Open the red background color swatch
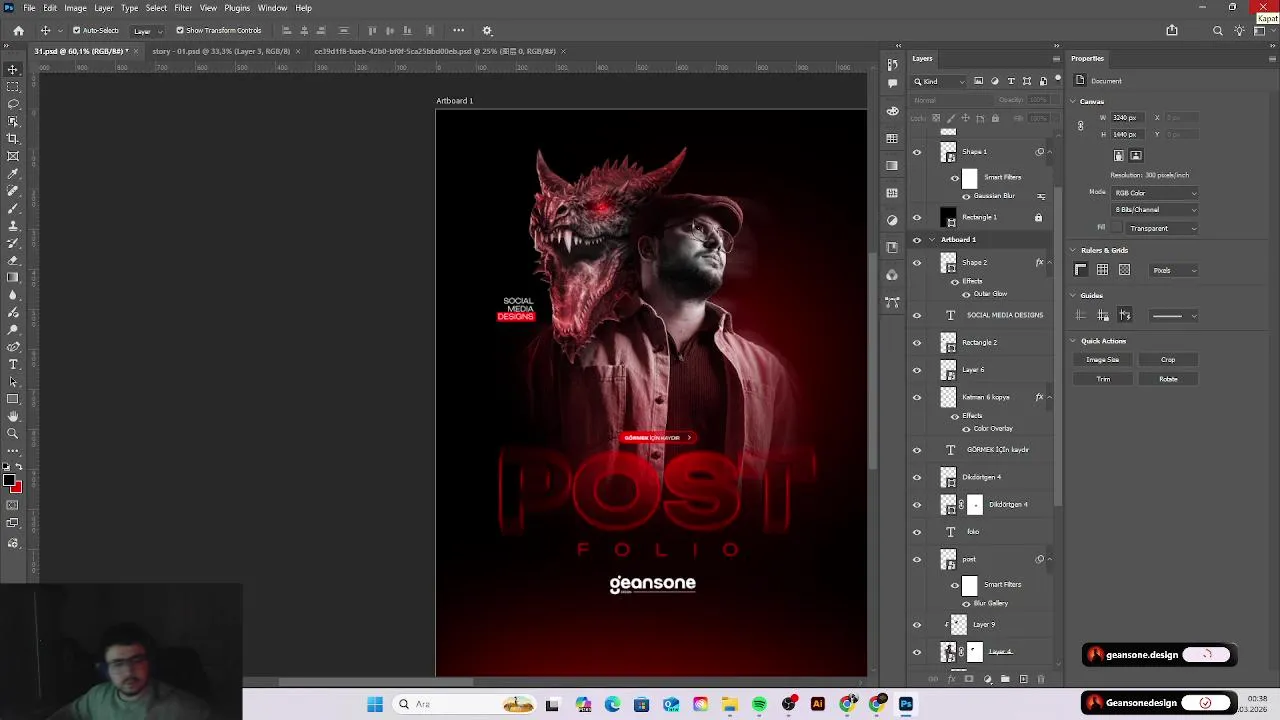The image size is (1280, 720). (18, 487)
